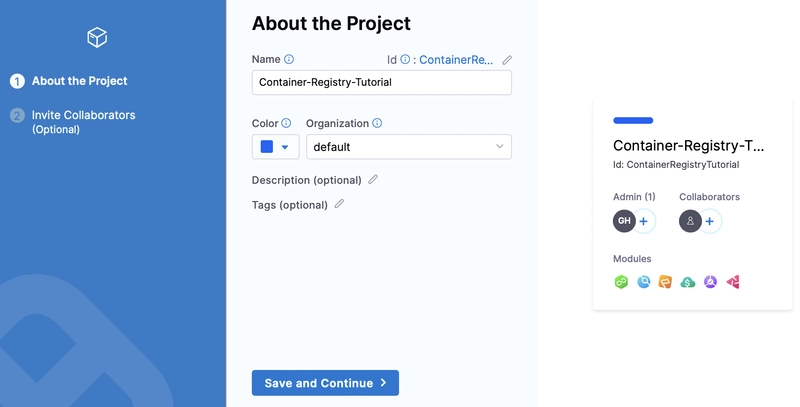Click the purple module icon in Modules
Viewport: 800px width, 407px height.
(x=710, y=282)
